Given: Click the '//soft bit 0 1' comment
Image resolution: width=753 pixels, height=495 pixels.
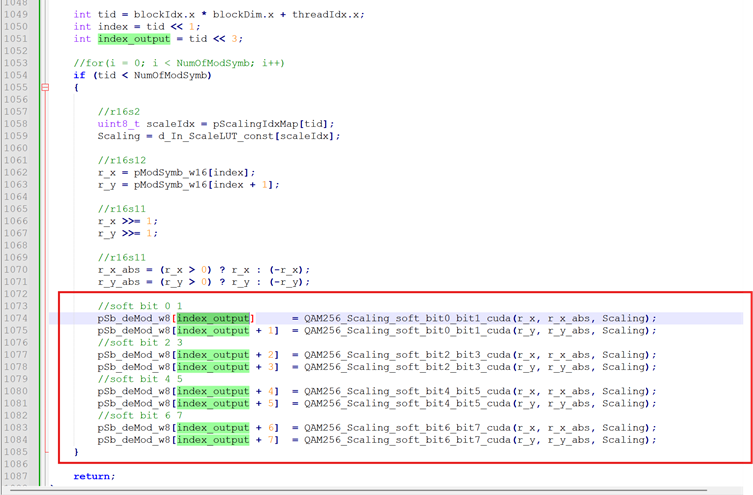Looking at the screenshot, I should pyautogui.click(x=140, y=306).
